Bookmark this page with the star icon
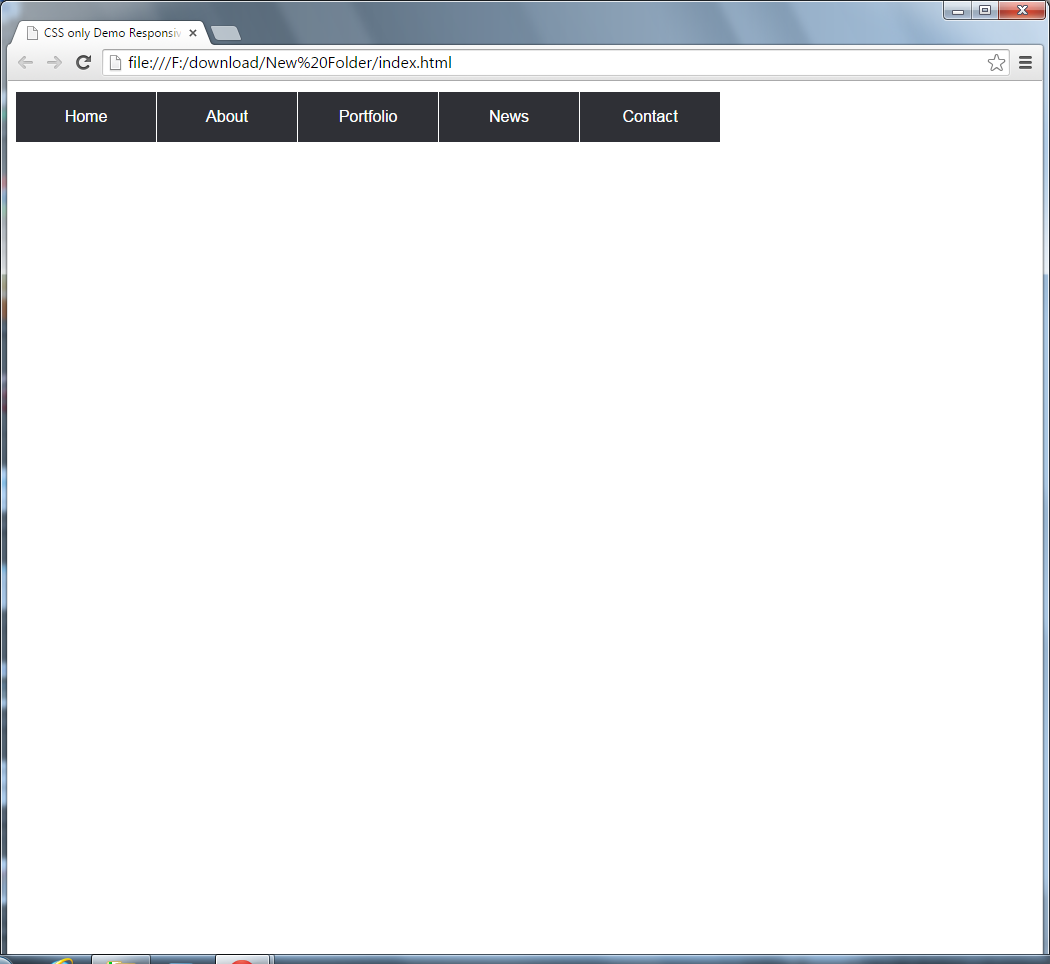The image size is (1050, 964). coord(996,63)
